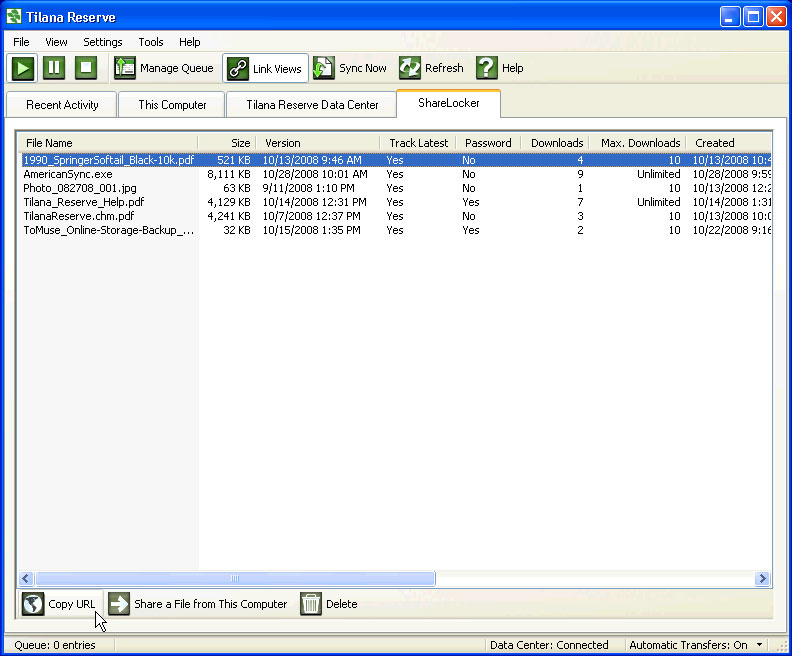Click the Sync Now toolbar icon
Screen dimensions: 792x656
(x=324, y=69)
